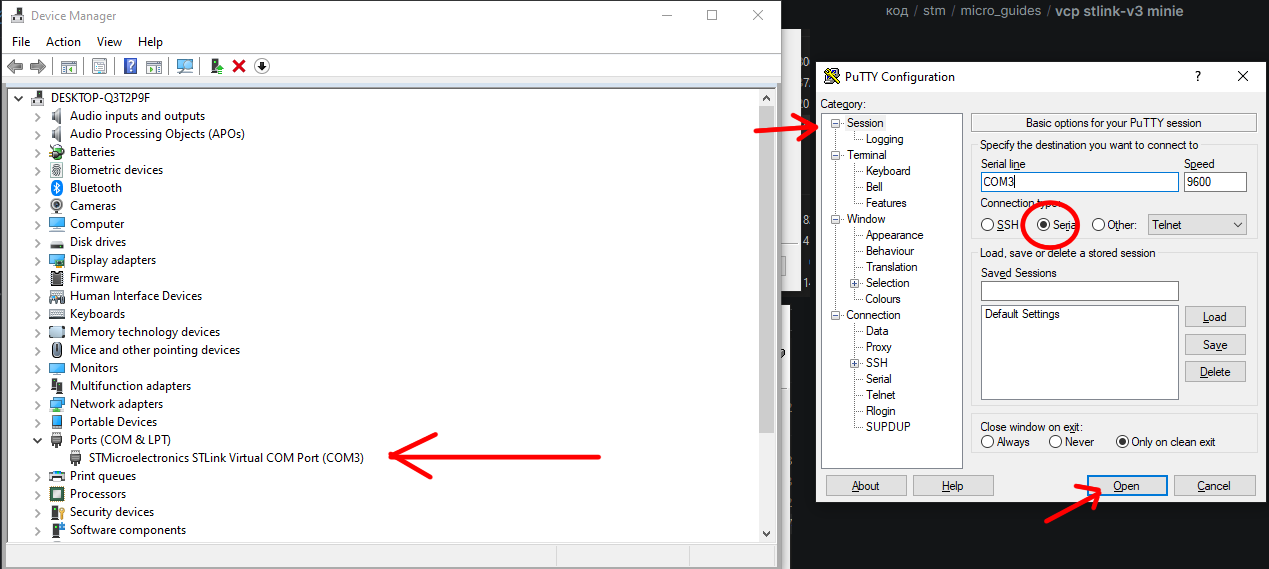Viewport: 1269px width, 569px height.
Task: Expand the Audio inputs and outputs node
Action: coord(38,116)
